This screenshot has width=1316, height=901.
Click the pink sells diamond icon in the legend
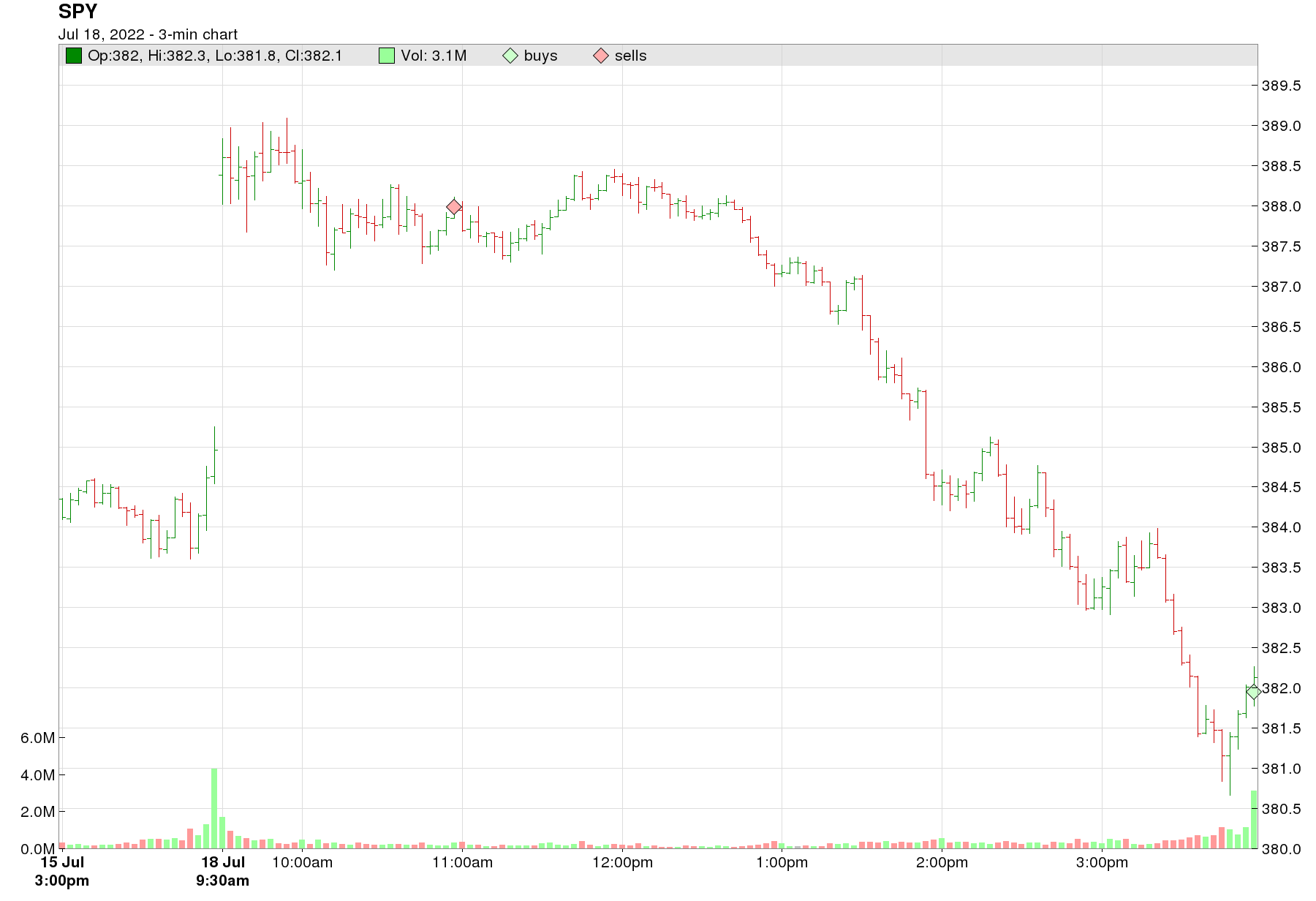(x=601, y=56)
